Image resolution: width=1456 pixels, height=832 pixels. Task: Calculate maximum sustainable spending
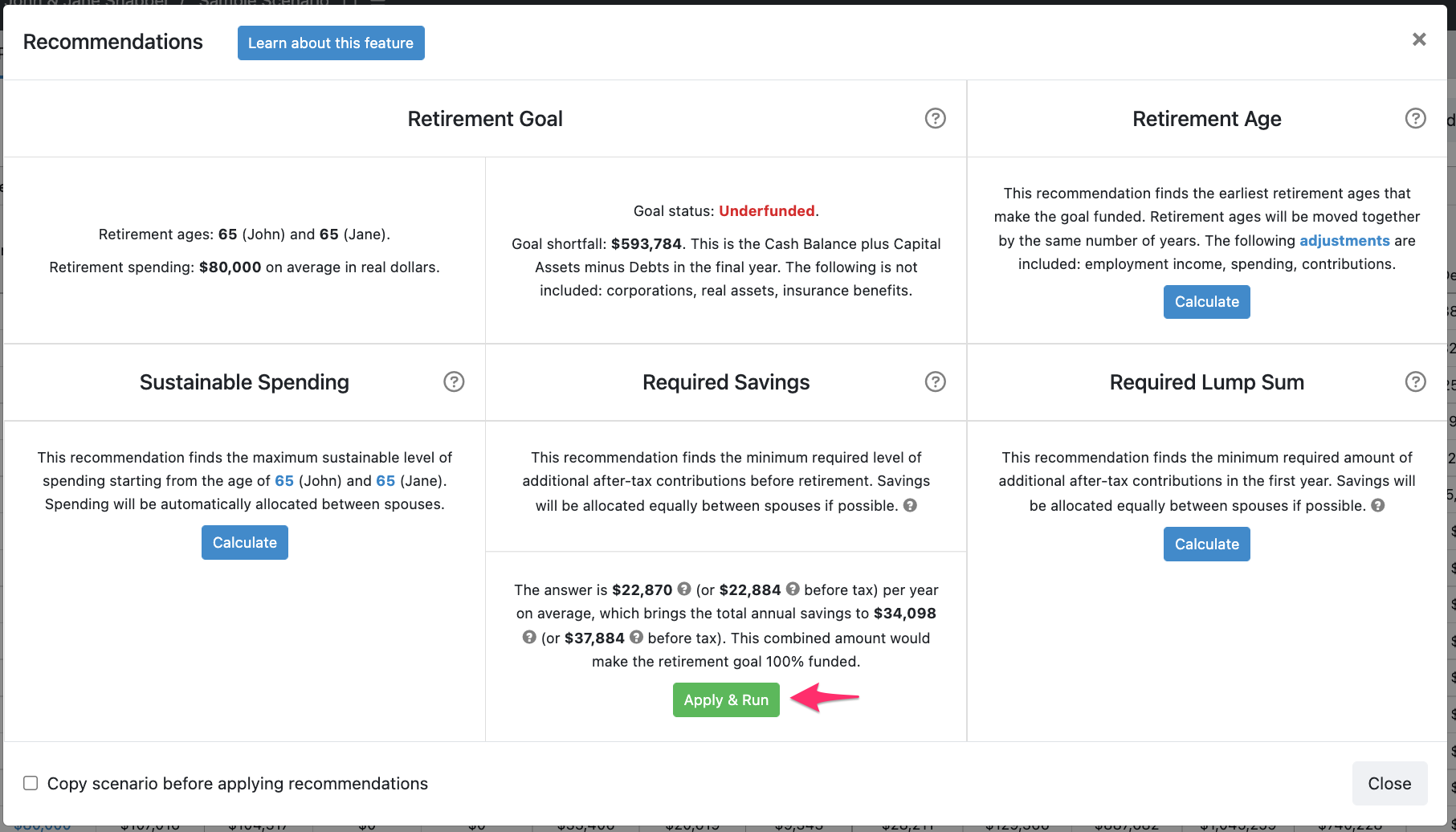point(244,542)
